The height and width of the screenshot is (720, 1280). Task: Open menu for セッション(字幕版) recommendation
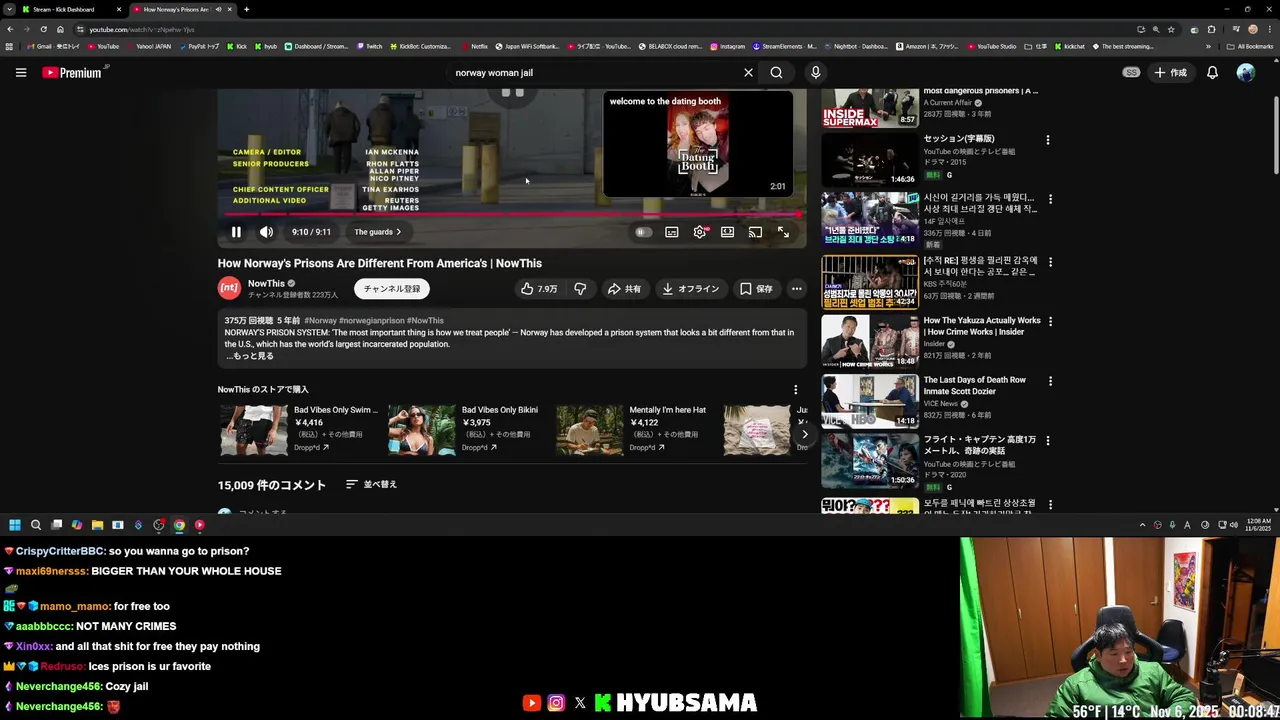[x=1048, y=140]
